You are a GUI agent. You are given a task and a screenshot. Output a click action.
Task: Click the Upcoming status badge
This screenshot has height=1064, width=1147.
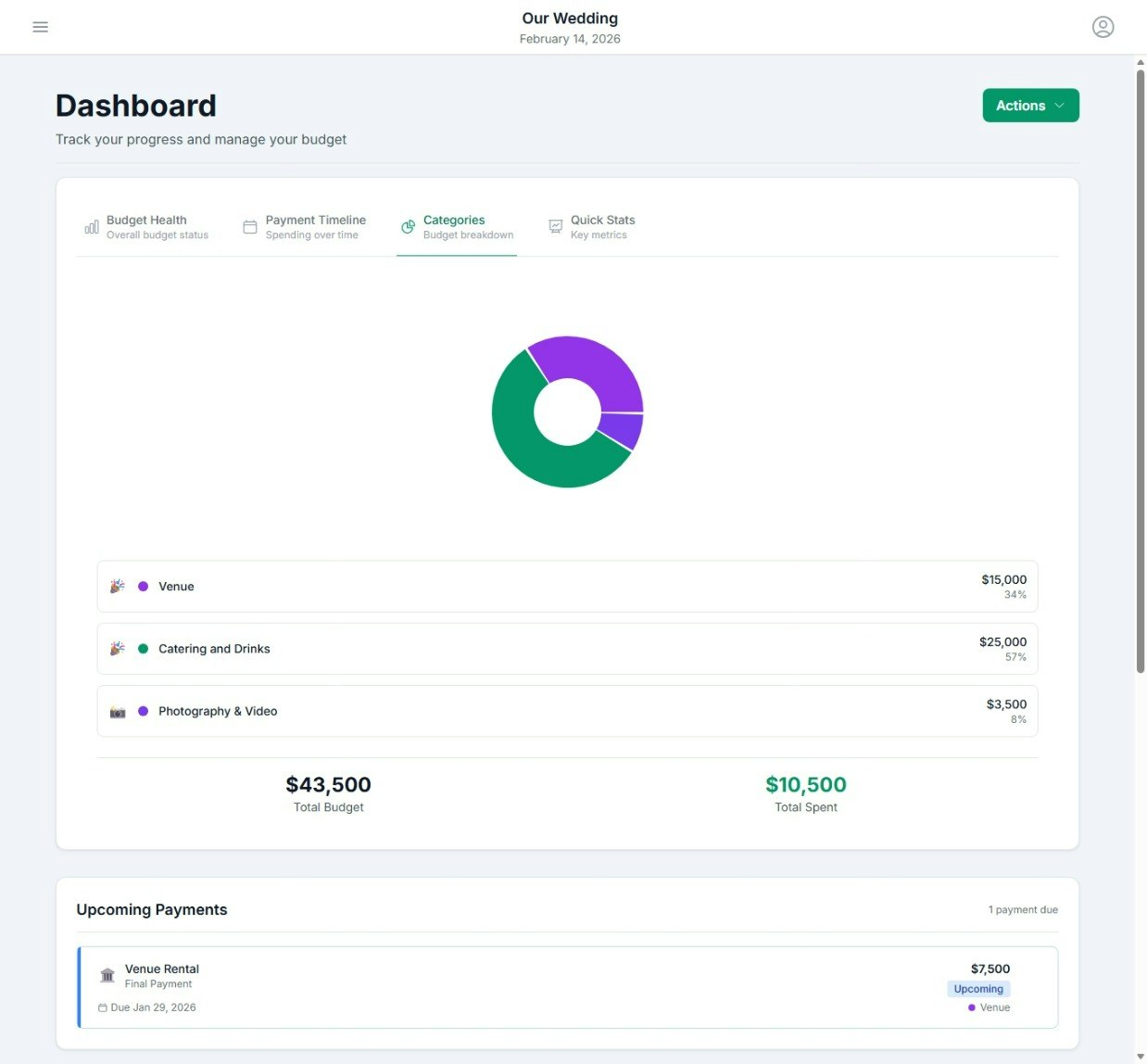coord(978,988)
